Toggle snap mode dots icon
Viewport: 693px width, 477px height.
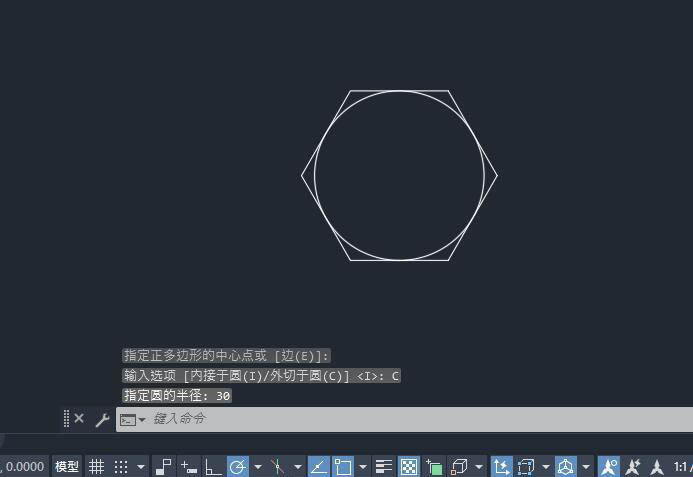coord(121,466)
